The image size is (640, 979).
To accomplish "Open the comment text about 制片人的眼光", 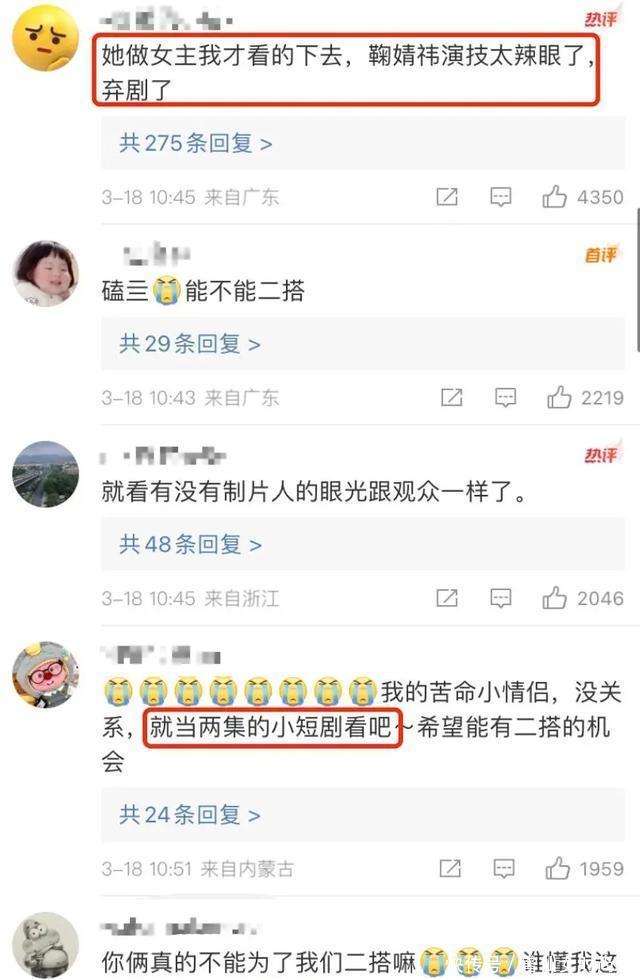I will (314, 492).
